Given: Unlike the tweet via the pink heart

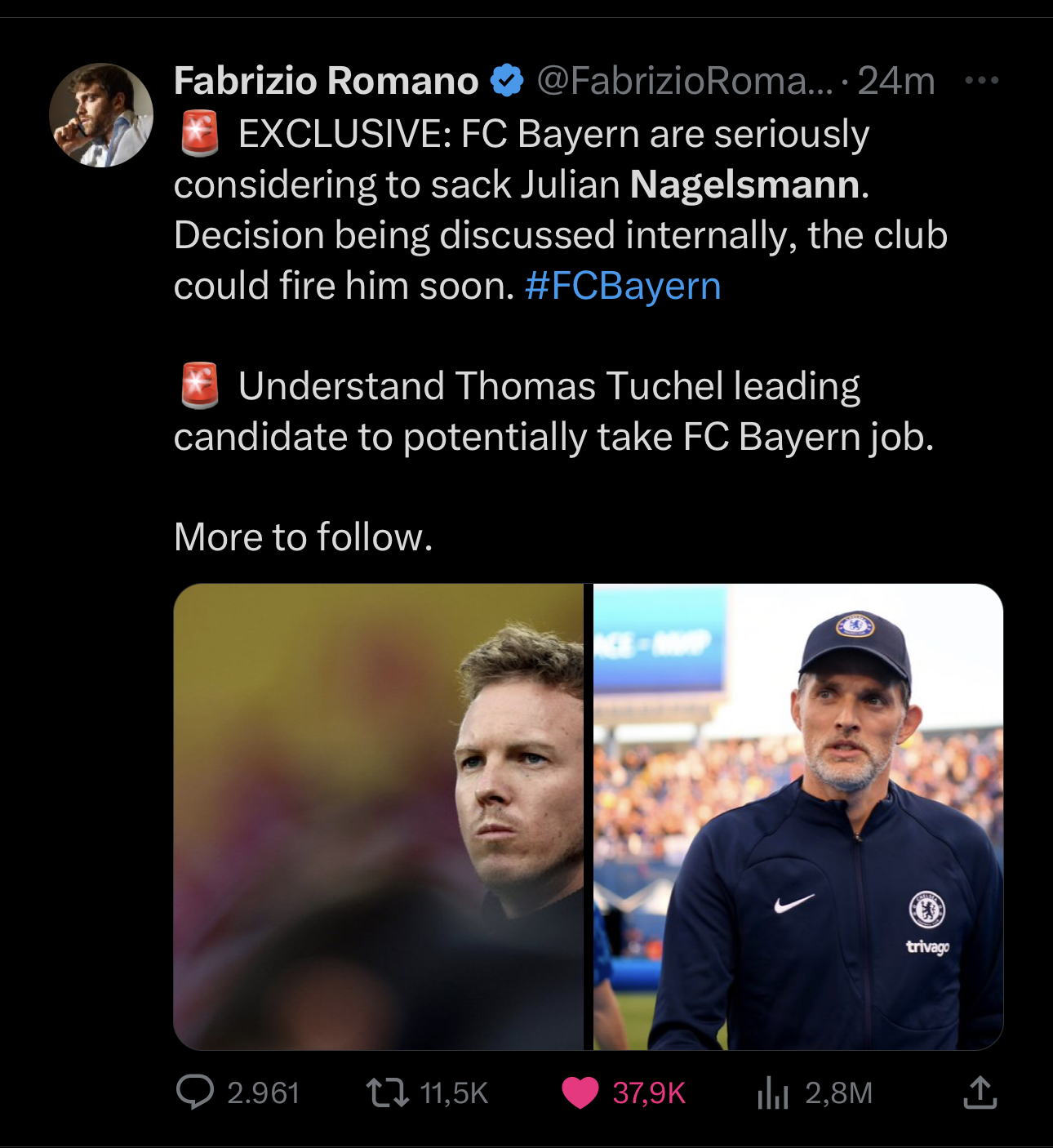Looking at the screenshot, I should (x=580, y=1092).
